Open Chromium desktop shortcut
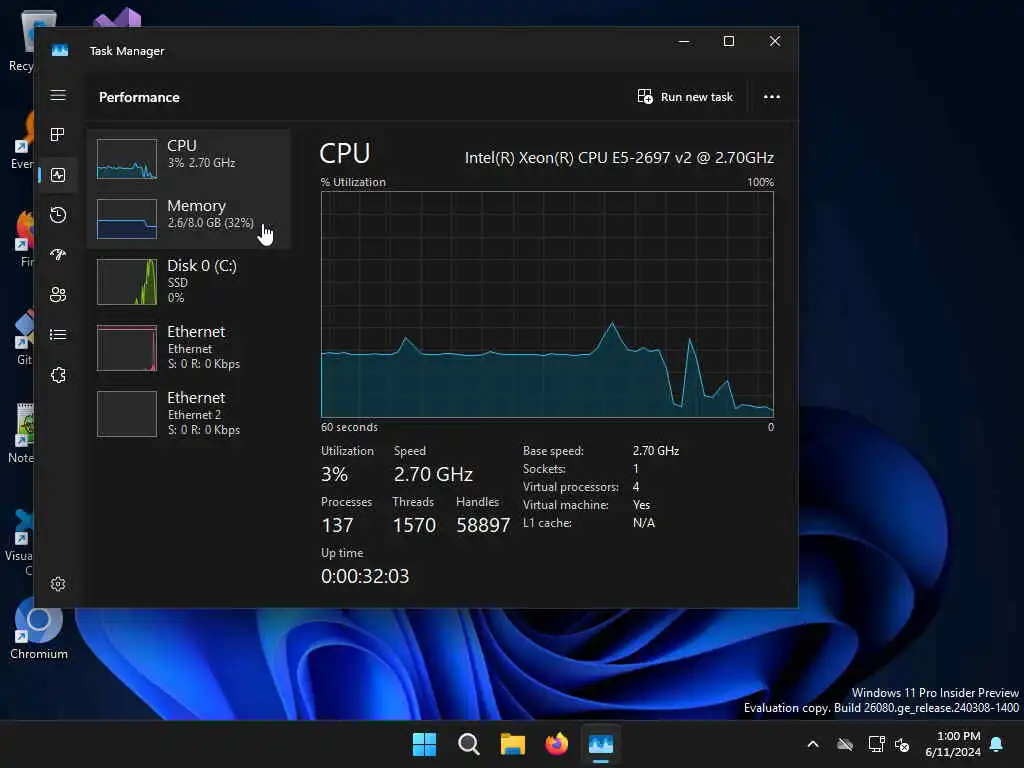Screen dimensions: 1024x768 (39, 630)
